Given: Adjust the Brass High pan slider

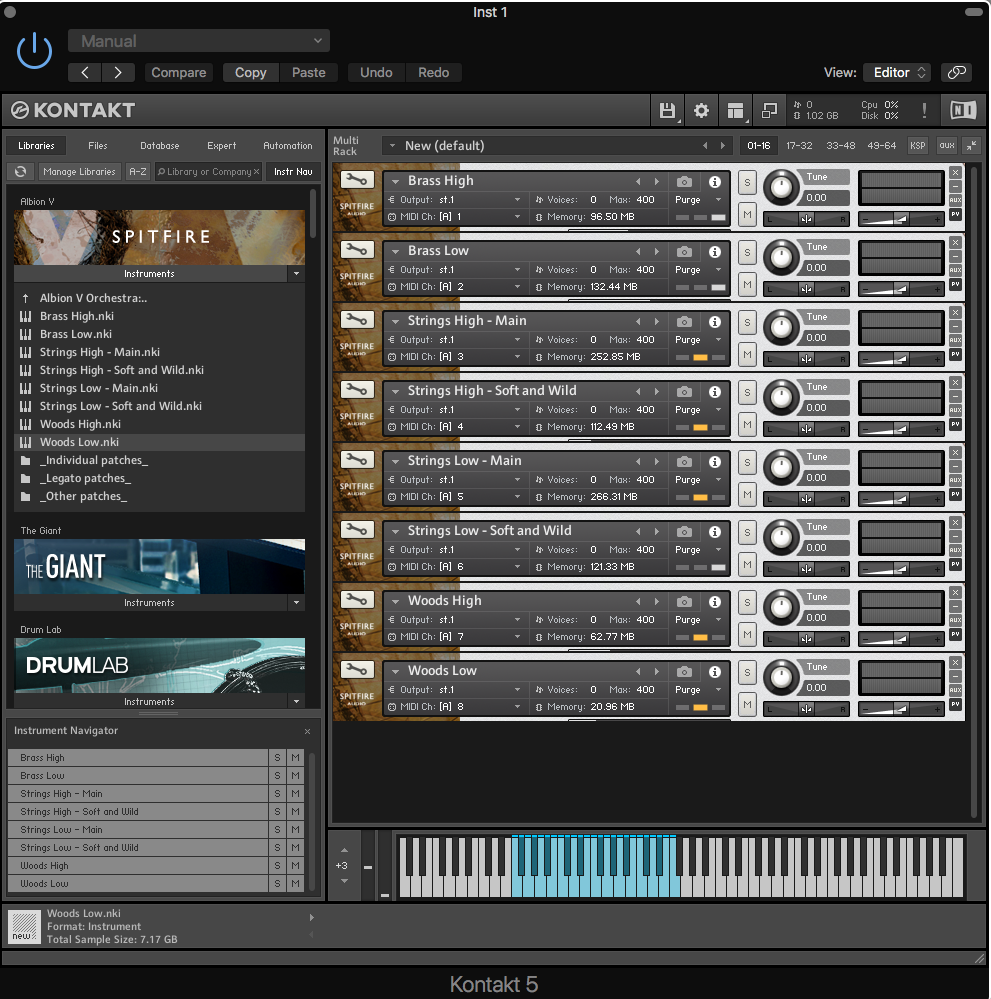Looking at the screenshot, I should point(806,219).
